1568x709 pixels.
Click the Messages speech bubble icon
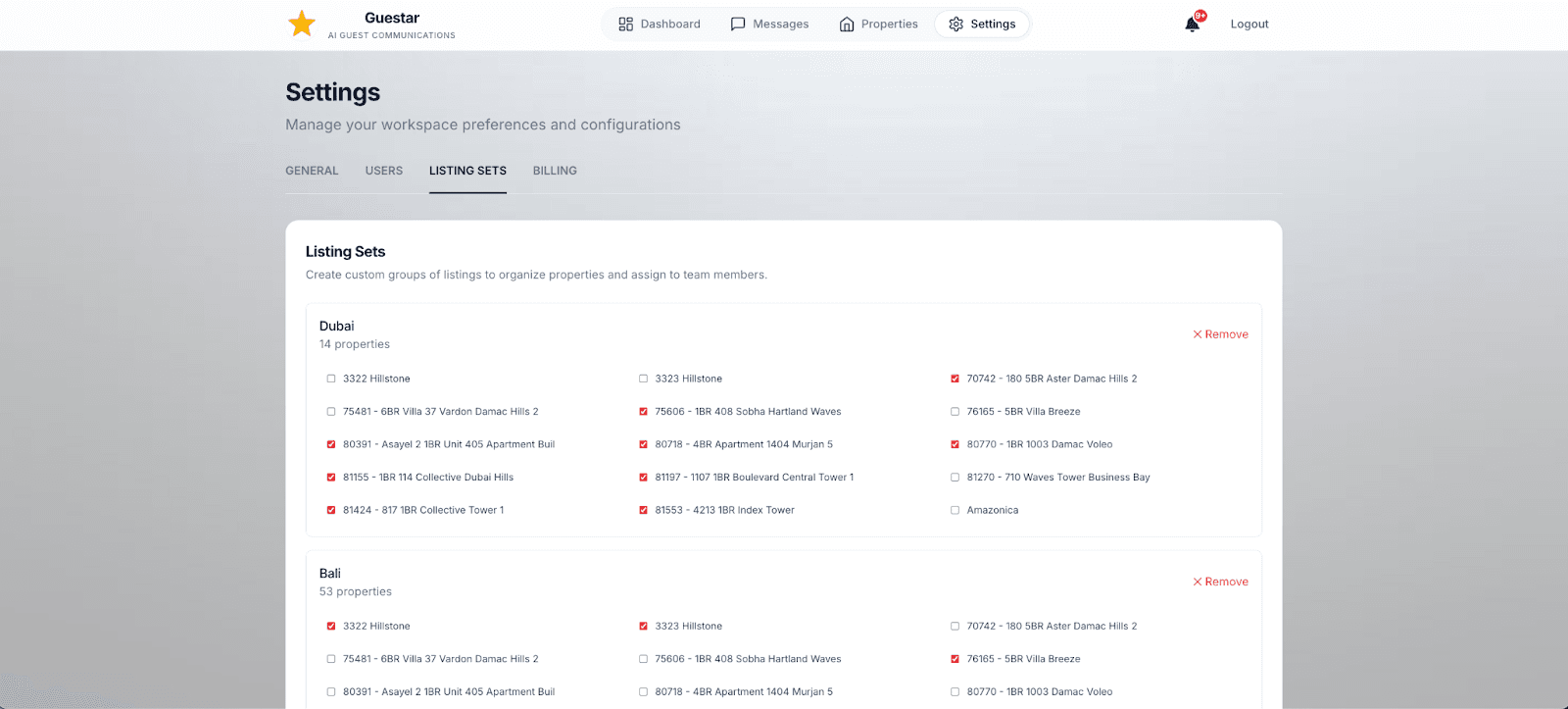click(x=738, y=24)
